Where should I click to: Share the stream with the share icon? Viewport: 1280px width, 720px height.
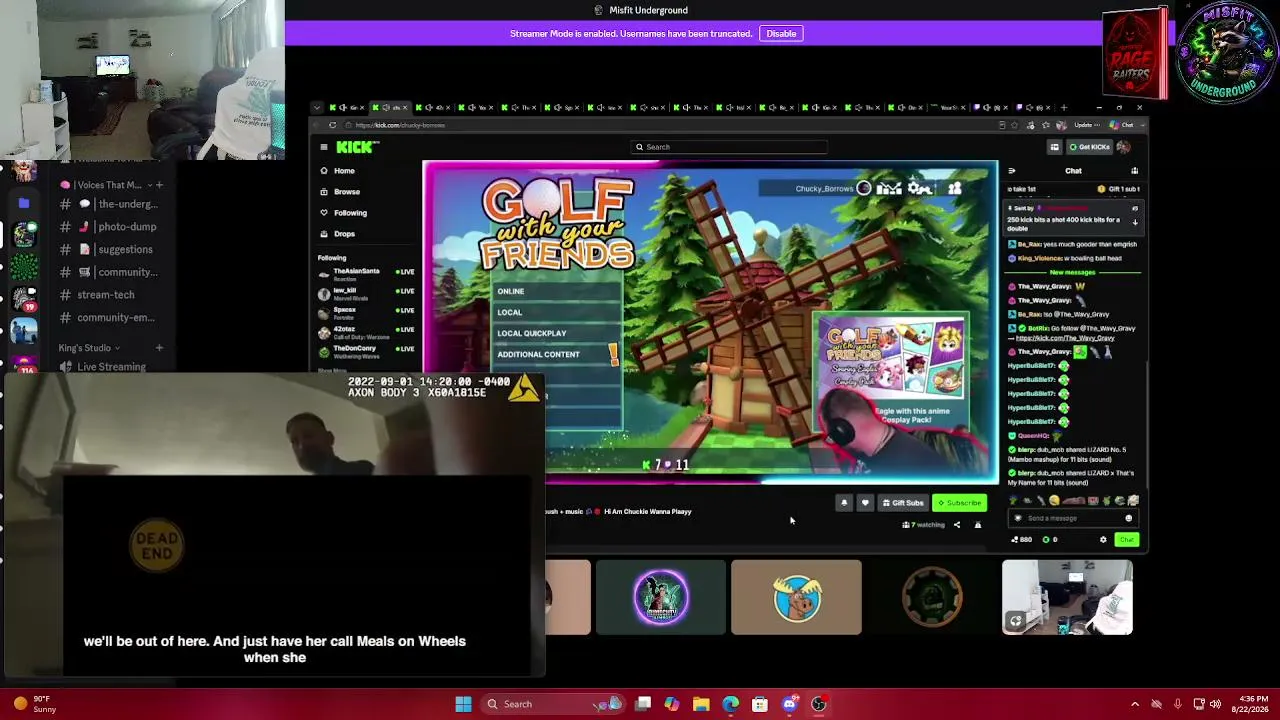point(956,525)
